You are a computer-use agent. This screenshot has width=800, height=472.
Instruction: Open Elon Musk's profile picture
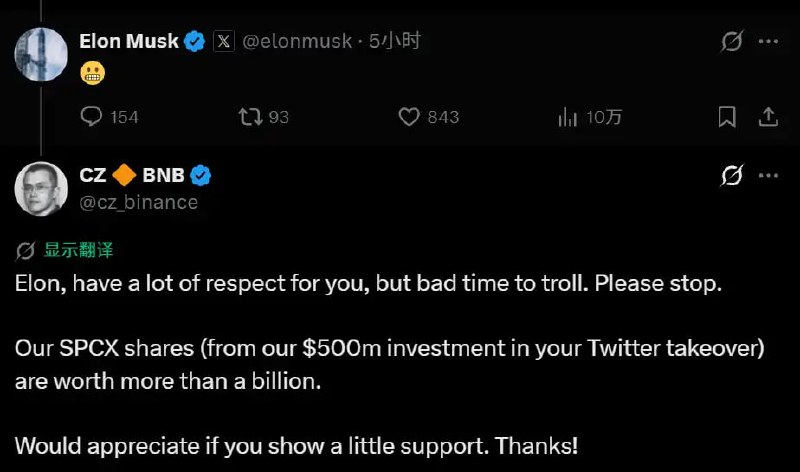[x=41, y=54]
